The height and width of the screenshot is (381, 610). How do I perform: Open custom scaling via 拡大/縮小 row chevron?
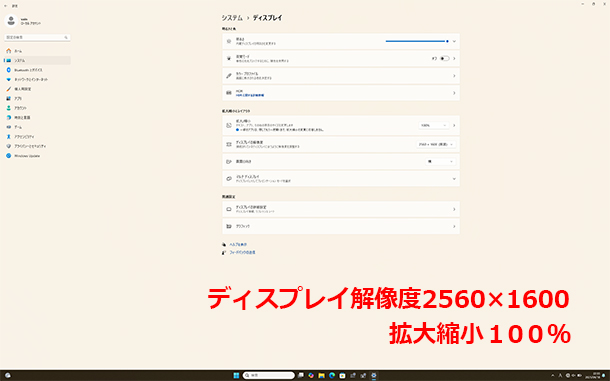[x=454, y=125]
